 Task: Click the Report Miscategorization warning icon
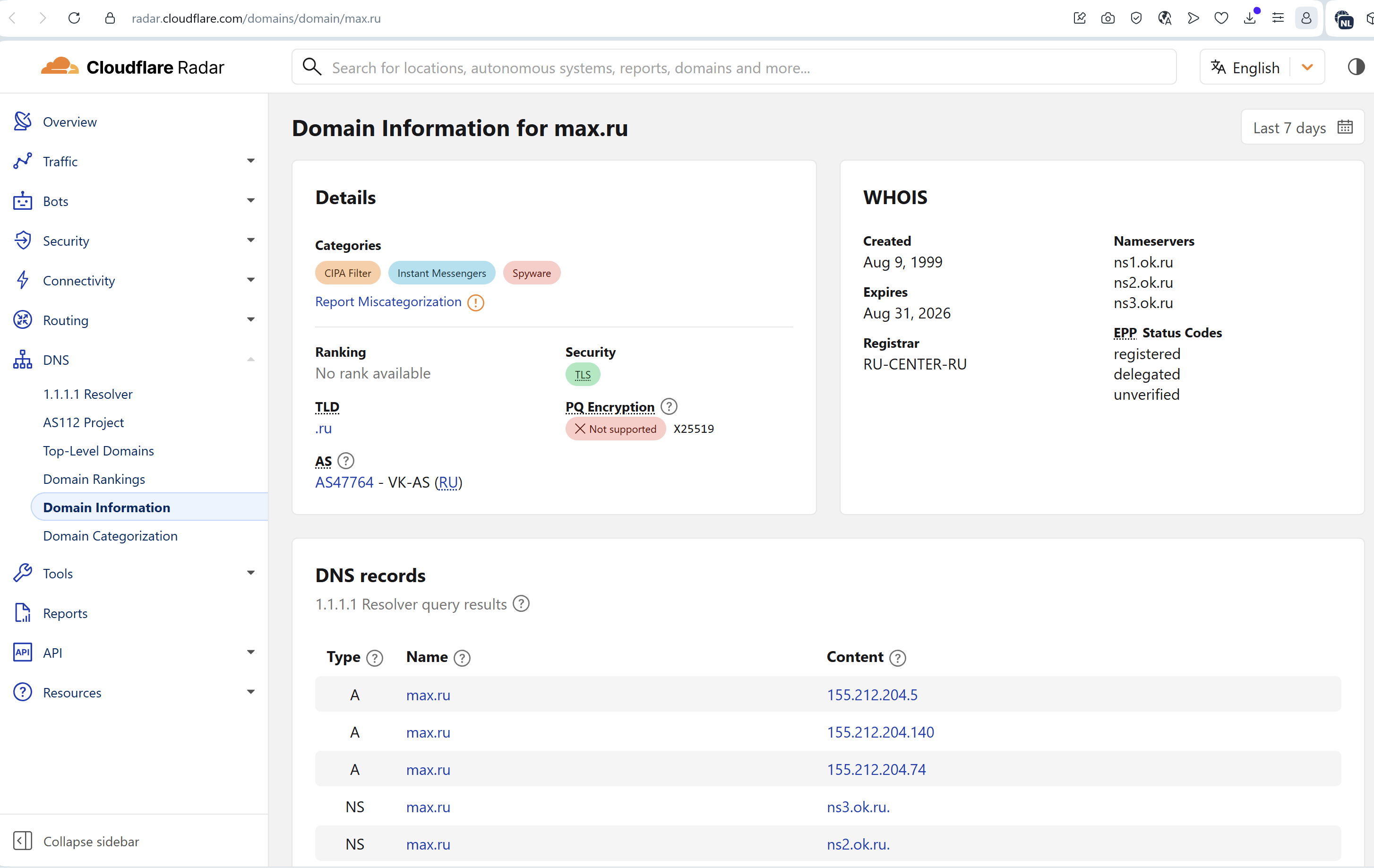point(475,302)
